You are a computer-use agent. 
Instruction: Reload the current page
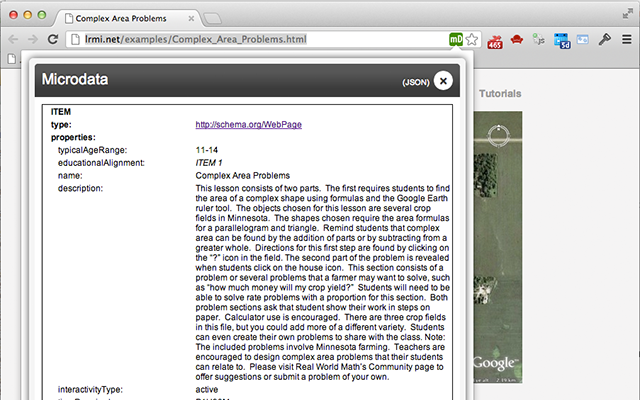pos(53,39)
